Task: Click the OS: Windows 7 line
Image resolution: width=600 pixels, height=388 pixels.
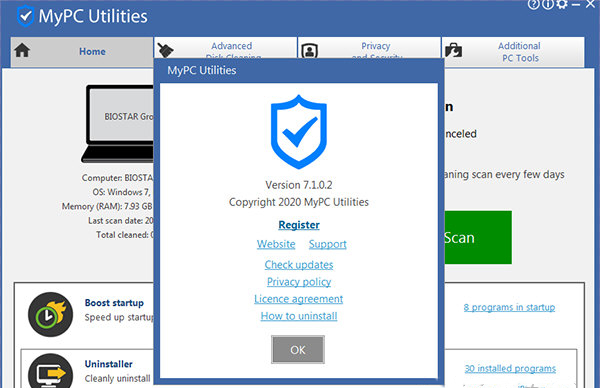Action: [x=122, y=192]
